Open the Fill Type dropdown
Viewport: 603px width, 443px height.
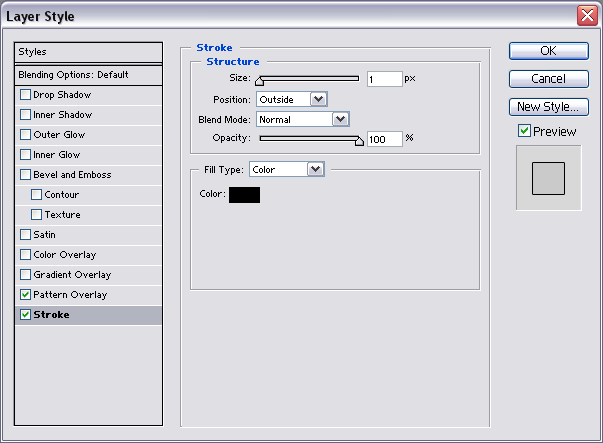pyautogui.click(x=287, y=169)
